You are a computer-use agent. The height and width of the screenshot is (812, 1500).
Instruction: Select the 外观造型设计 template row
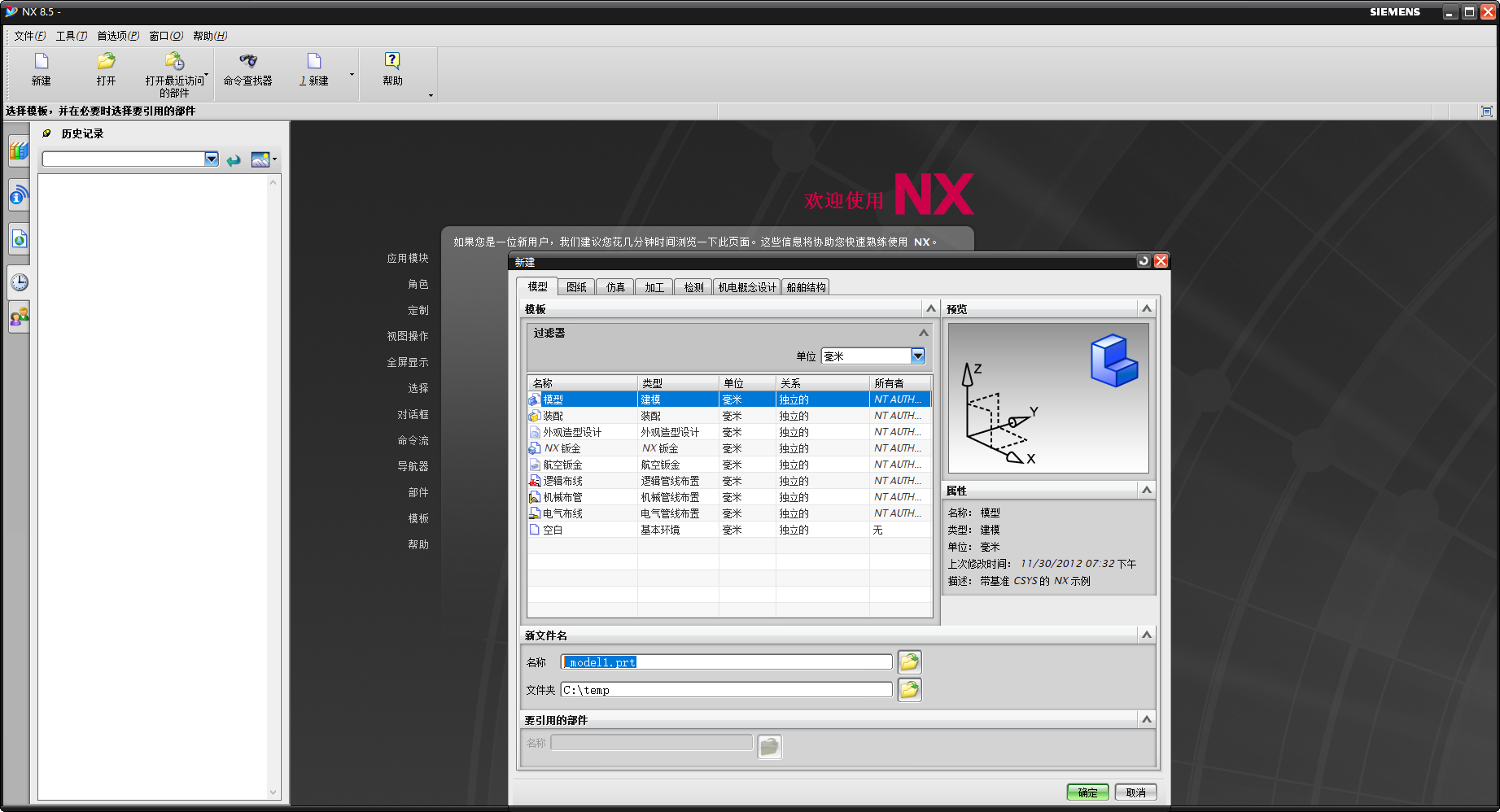pos(729,432)
